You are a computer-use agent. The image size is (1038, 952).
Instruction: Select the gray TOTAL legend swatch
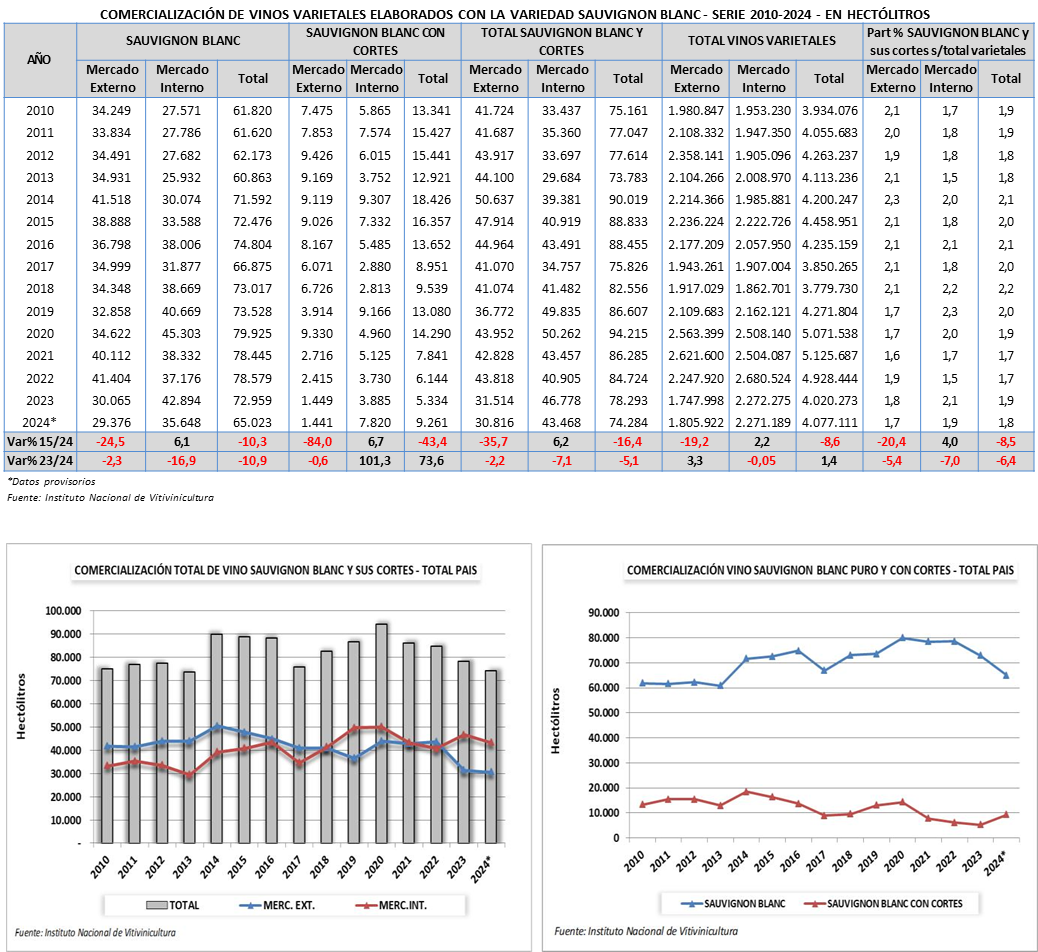pyautogui.click(x=156, y=905)
